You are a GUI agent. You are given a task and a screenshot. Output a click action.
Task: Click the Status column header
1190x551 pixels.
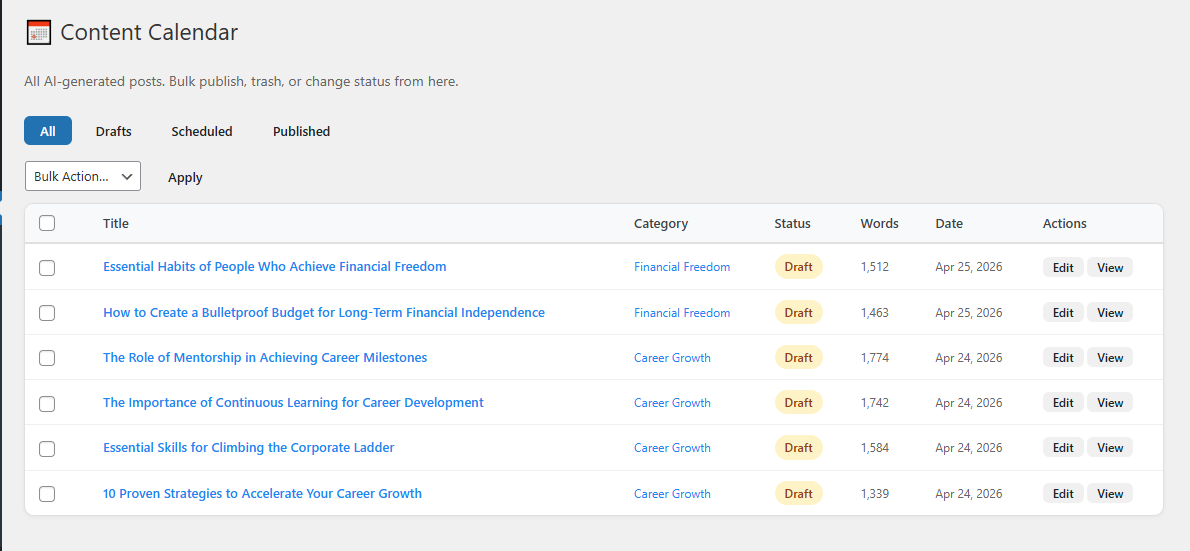792,223
